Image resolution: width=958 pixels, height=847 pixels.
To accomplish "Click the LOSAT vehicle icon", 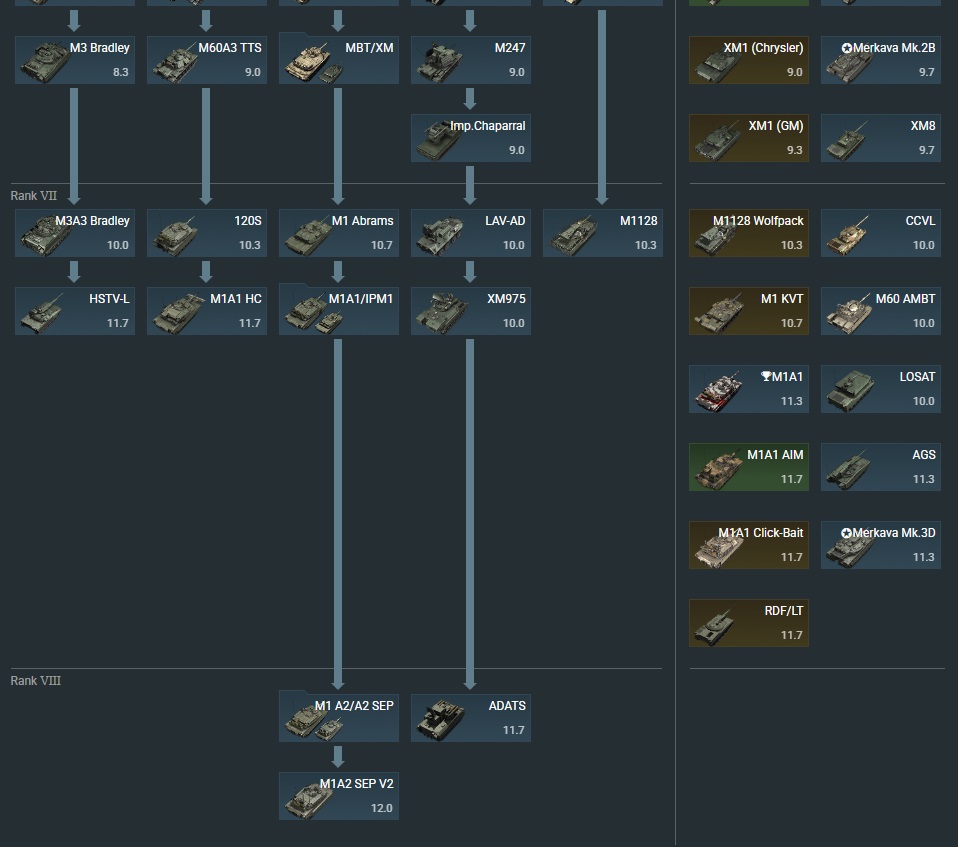I will (850, 392).
